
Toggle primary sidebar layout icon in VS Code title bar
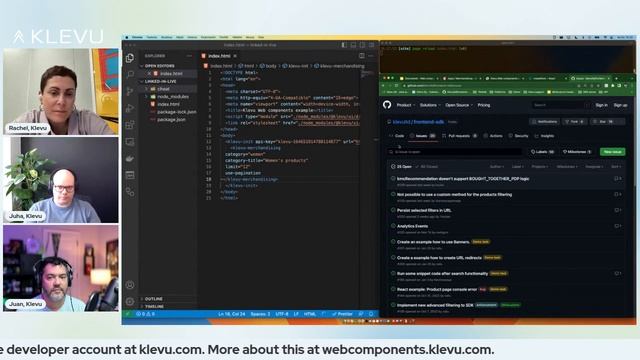344,45
